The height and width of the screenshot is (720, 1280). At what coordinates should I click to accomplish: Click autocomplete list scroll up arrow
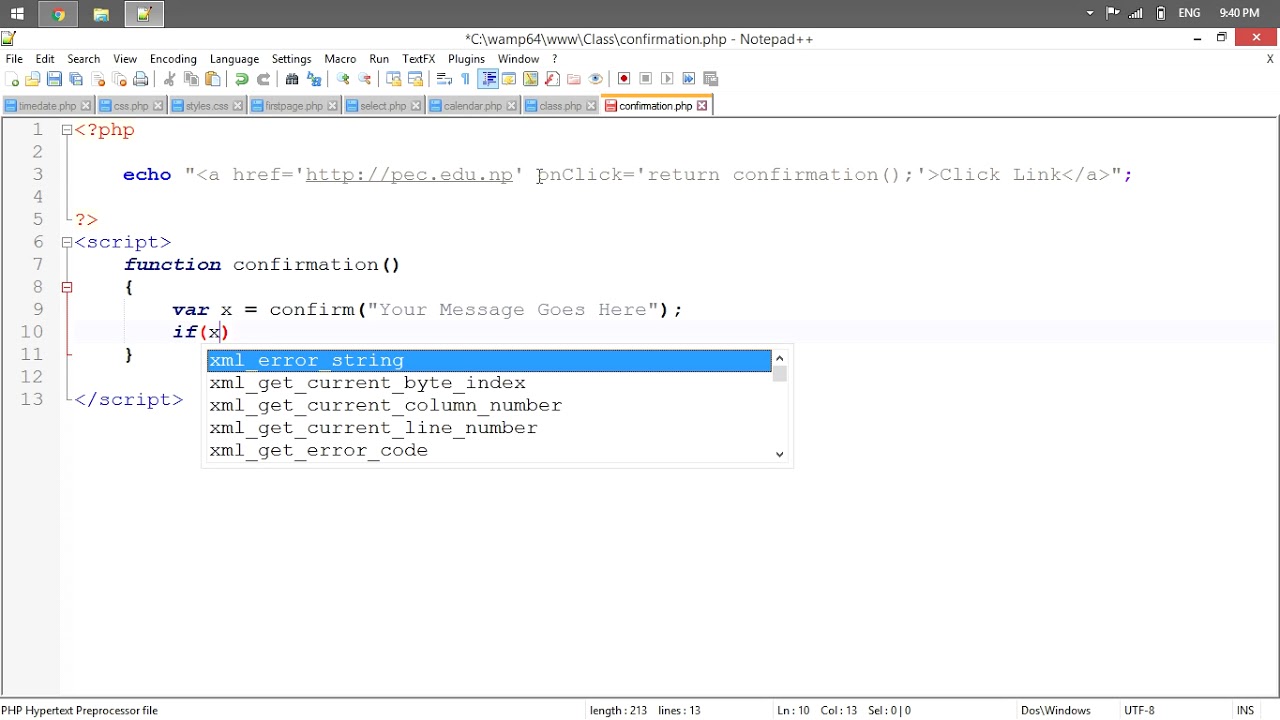[x=780, y=358]
